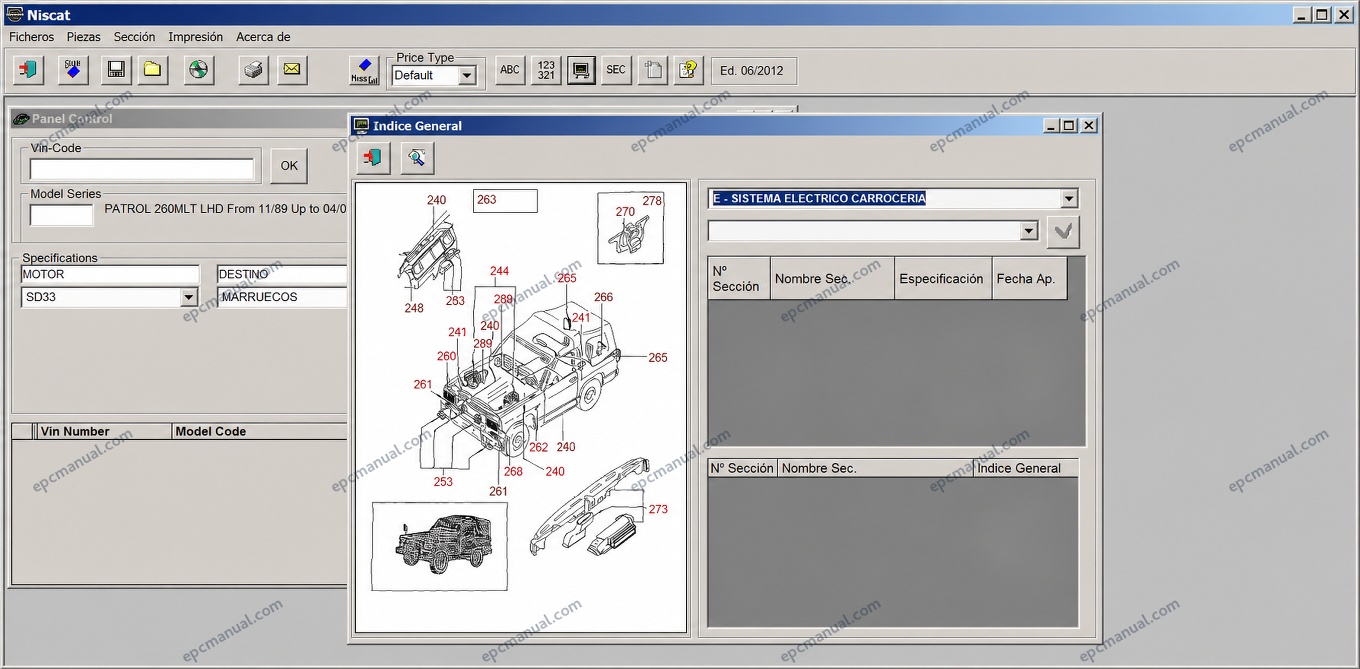
Task: Click part number 273 in the diagram
Action: (658, 509)
